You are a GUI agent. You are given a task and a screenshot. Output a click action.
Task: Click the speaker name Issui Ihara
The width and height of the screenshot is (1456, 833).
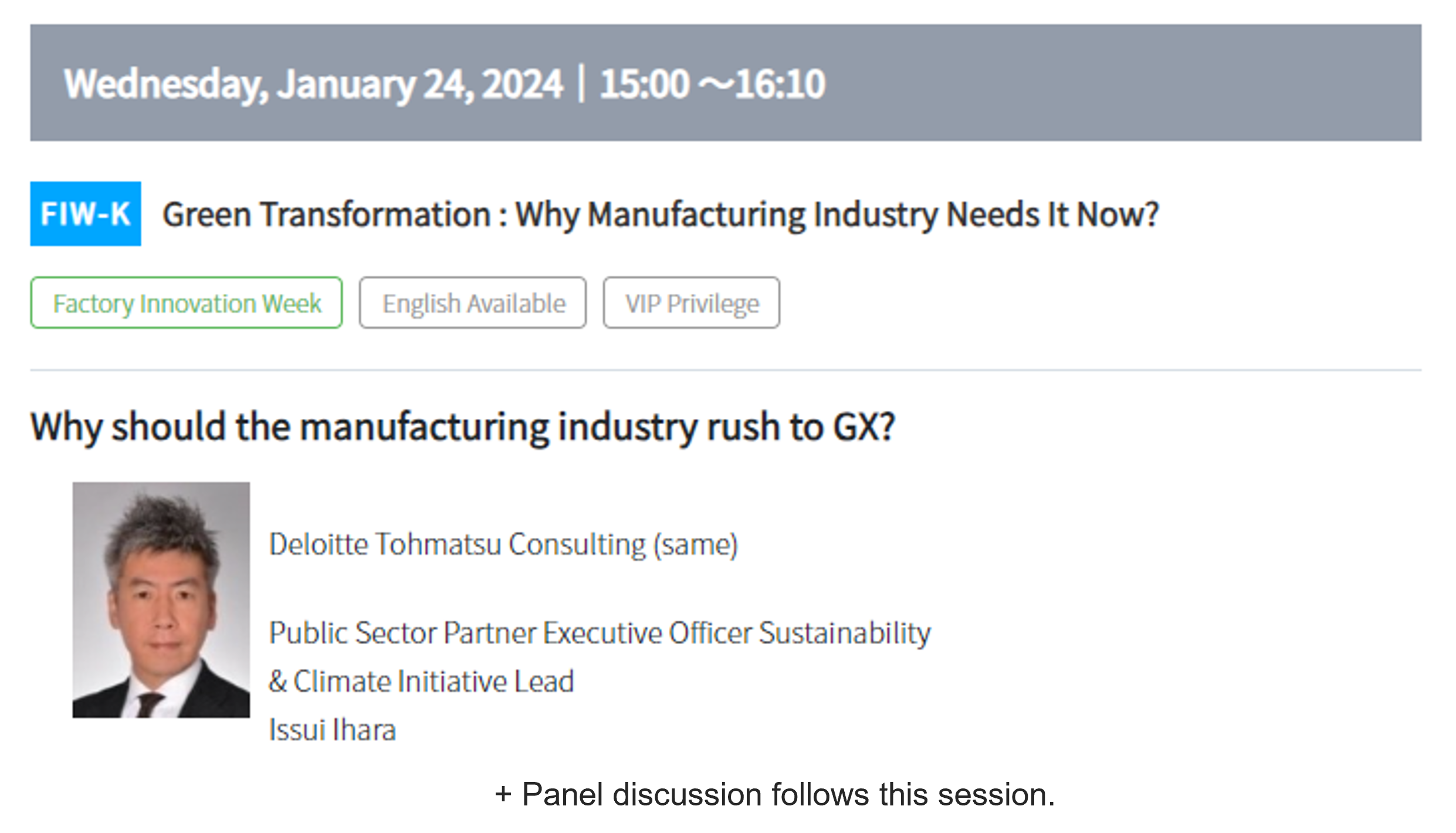pyautogui.click(x=332, y=730)
